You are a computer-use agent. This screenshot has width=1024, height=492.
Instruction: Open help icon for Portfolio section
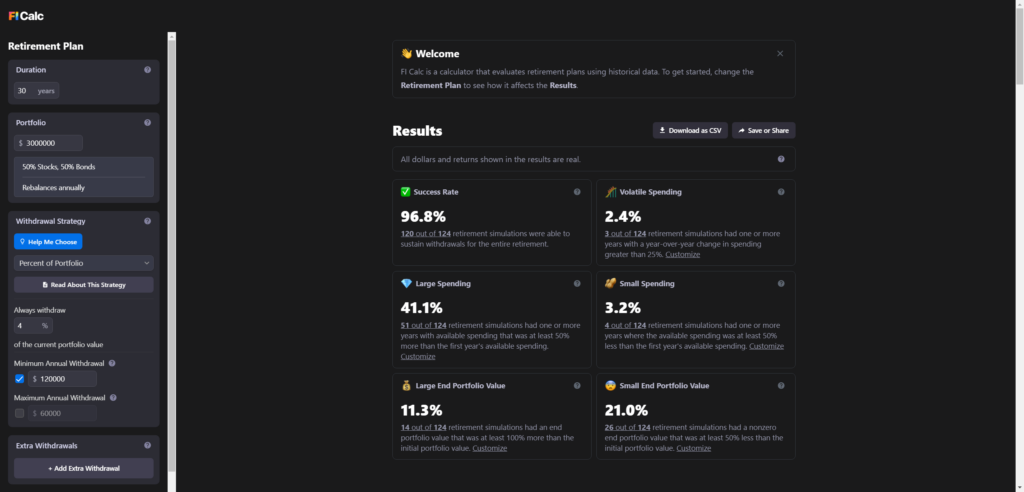pyautogui.click(x=147, y=122)
